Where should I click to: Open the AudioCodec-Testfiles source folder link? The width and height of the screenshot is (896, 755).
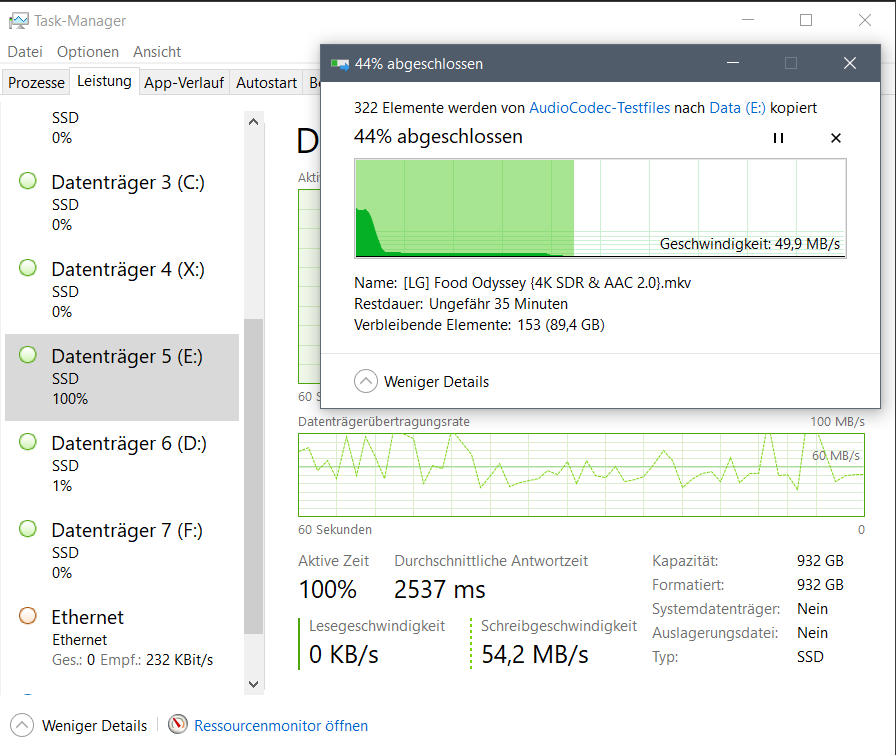tap(599, 107)
